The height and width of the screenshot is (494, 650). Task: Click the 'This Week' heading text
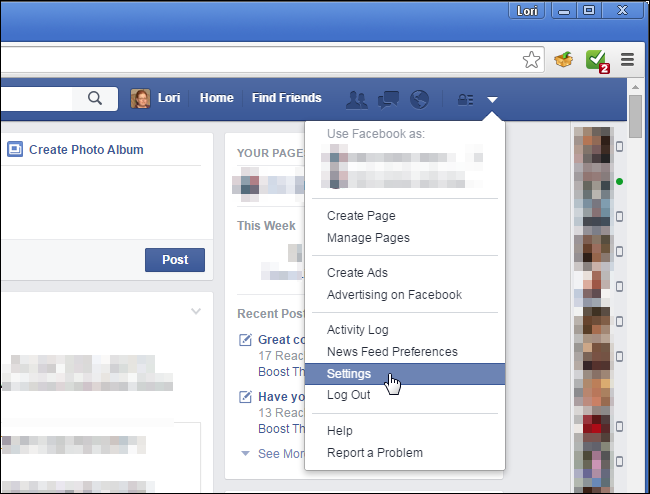266,226
